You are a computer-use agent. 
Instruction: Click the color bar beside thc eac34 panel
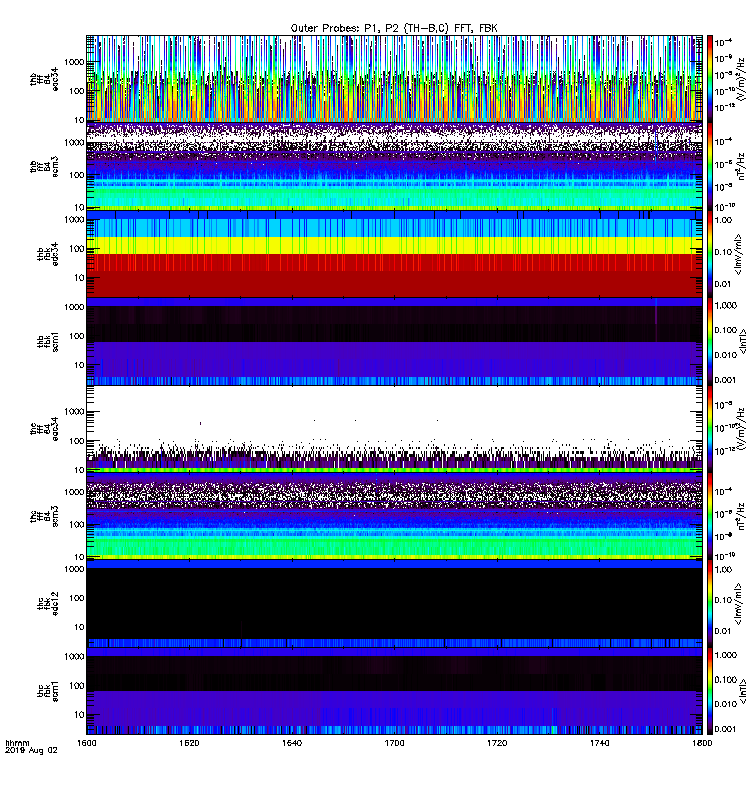709,428
